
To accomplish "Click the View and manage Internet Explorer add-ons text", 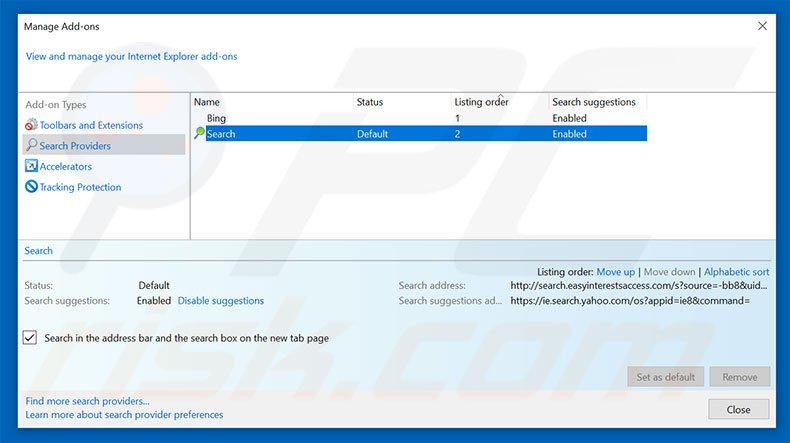I will (131, 56).
